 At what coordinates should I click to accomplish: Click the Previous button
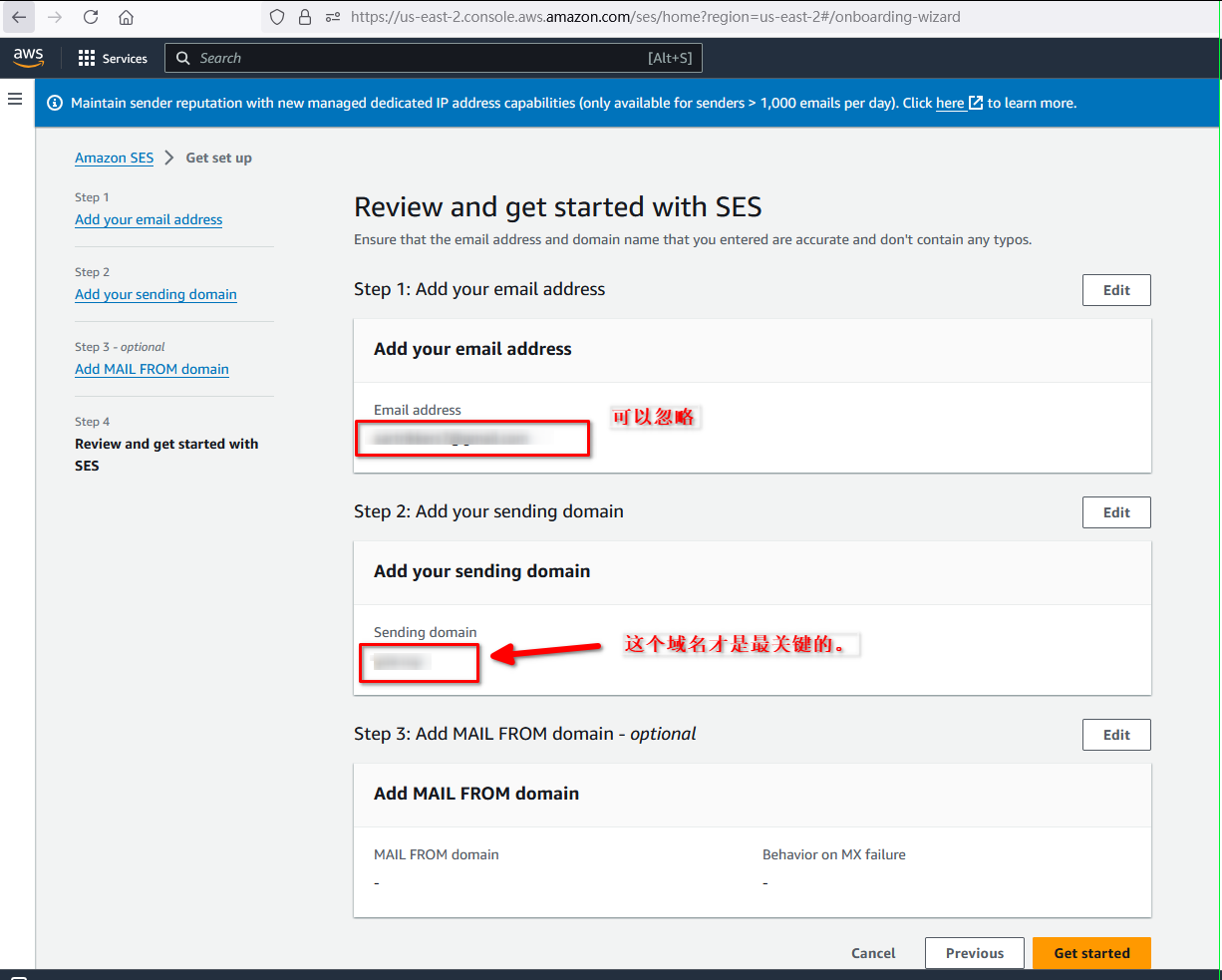(974, 953)
